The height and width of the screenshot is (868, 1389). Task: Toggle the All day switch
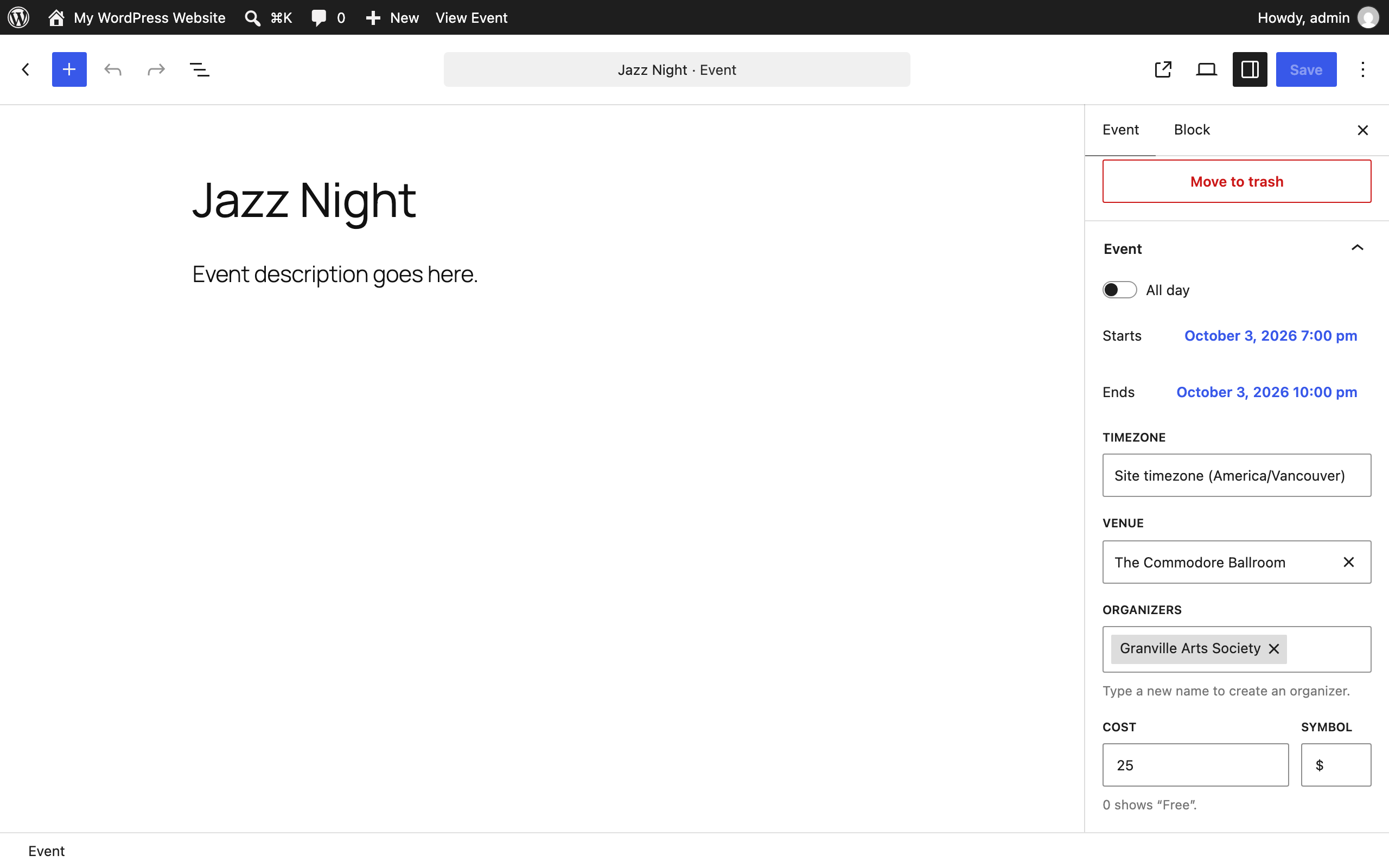1119,290
